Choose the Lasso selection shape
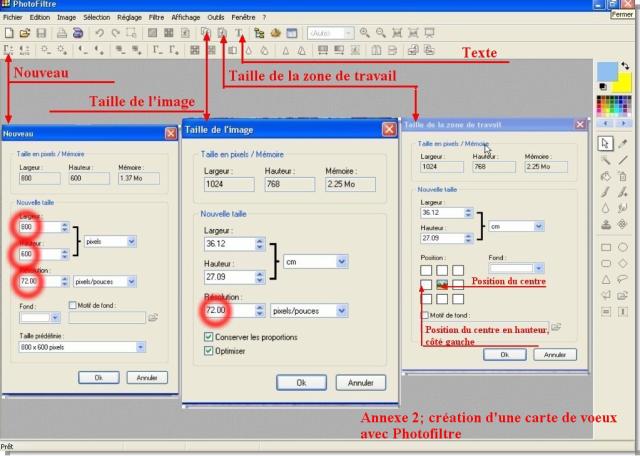640x456 pixels. (623, 279)
